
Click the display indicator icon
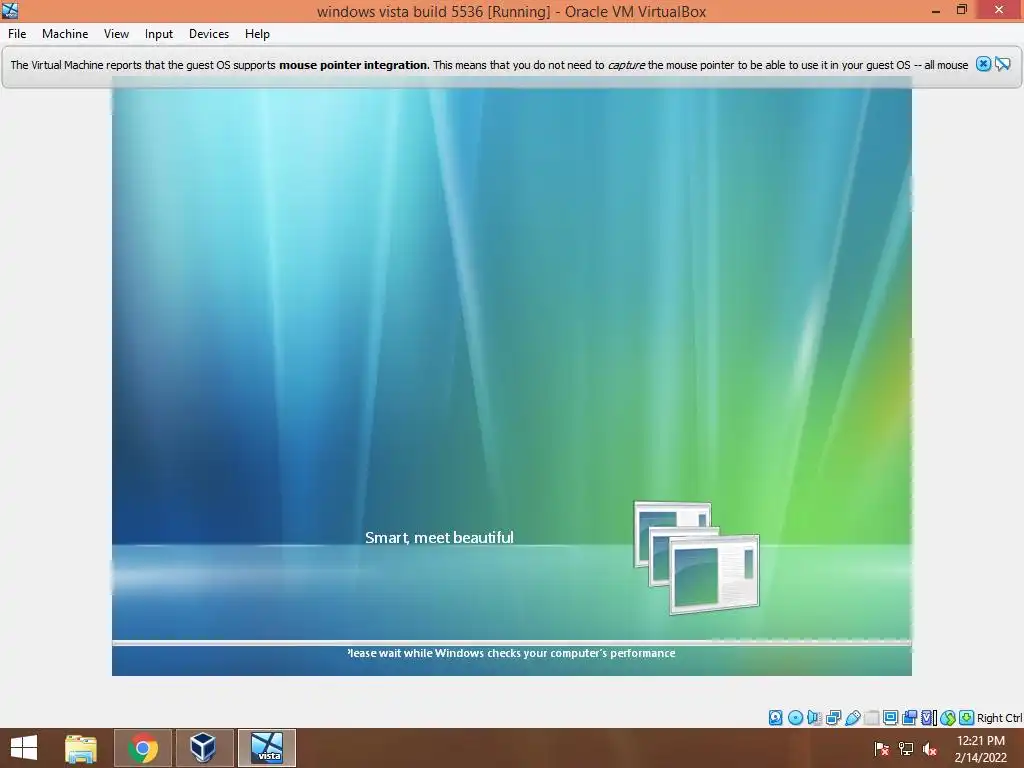[890, 718]
